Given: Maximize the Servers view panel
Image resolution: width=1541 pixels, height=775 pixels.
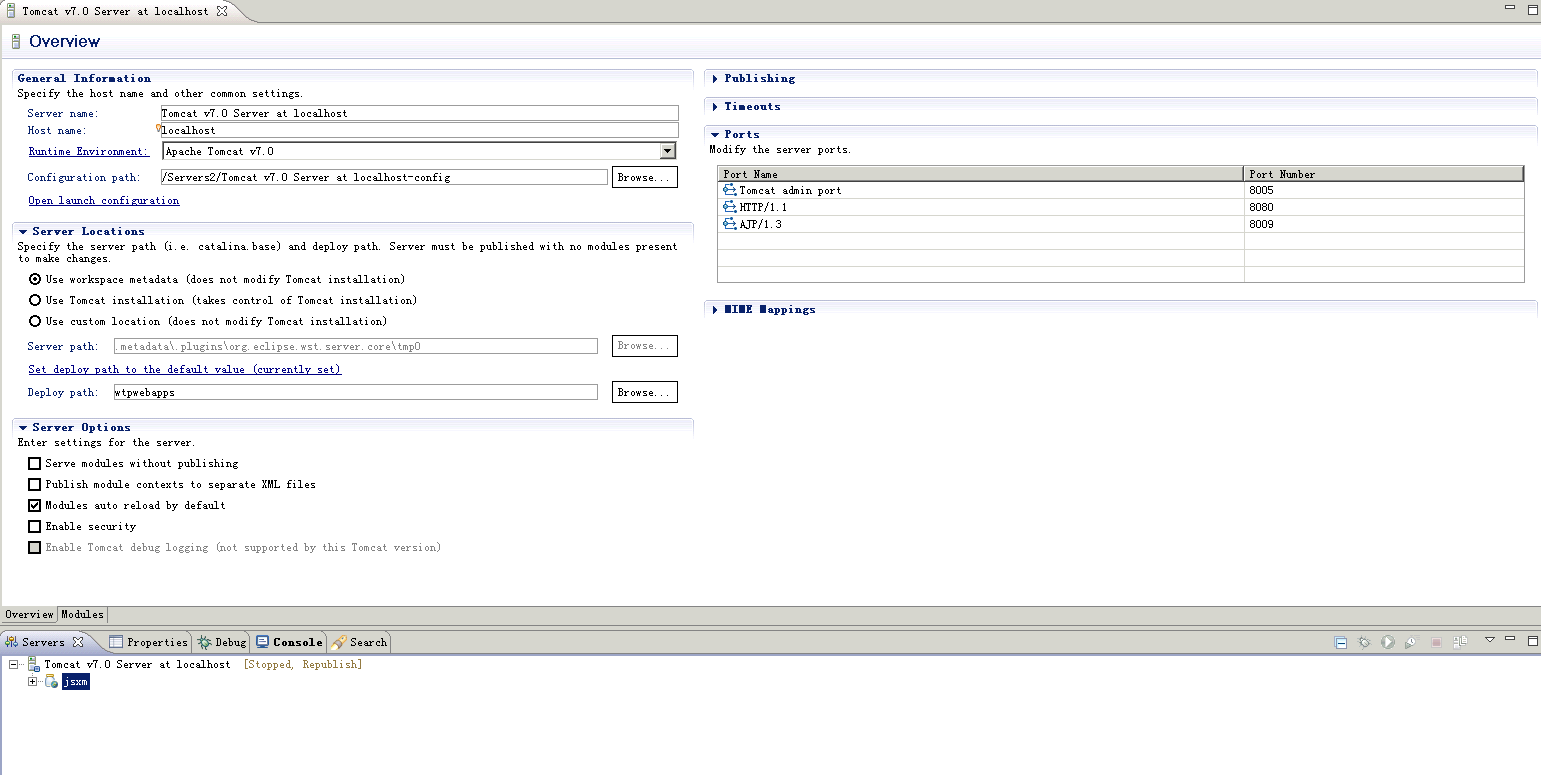Looking at the screenshot, I should click(1532, 640).
